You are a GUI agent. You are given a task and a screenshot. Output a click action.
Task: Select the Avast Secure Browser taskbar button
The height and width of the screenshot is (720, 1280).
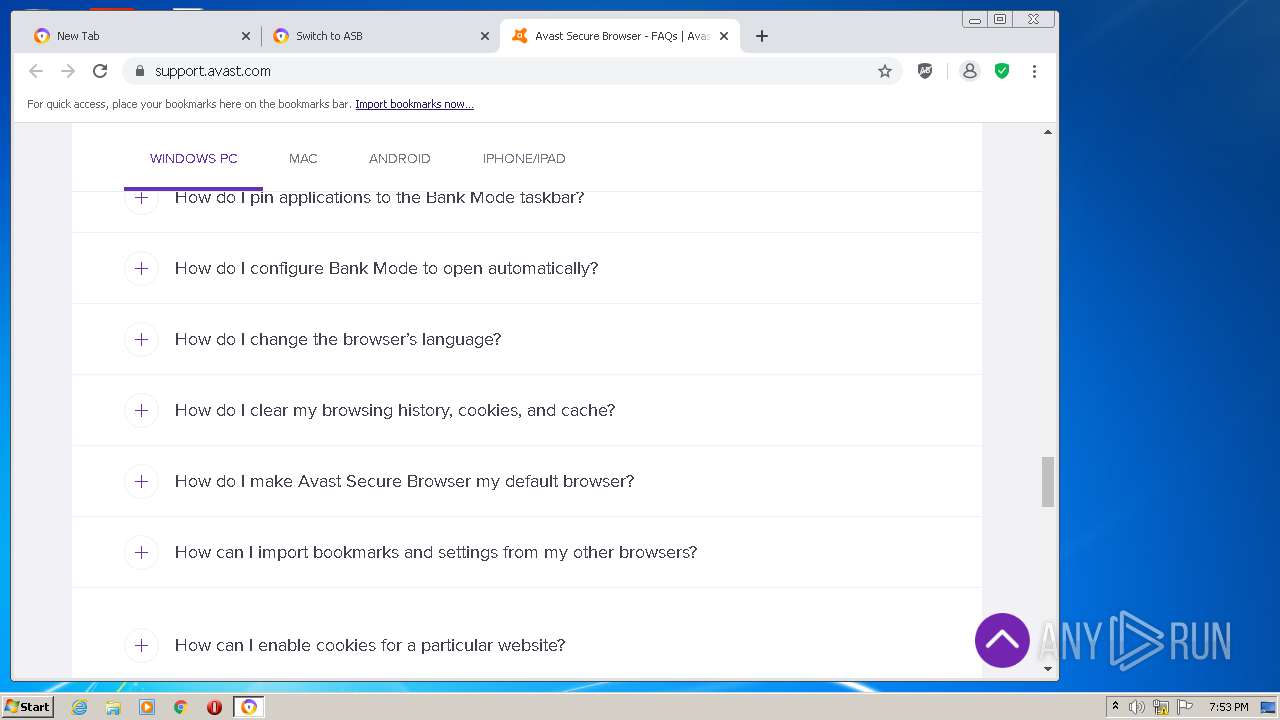pos(249,707)
